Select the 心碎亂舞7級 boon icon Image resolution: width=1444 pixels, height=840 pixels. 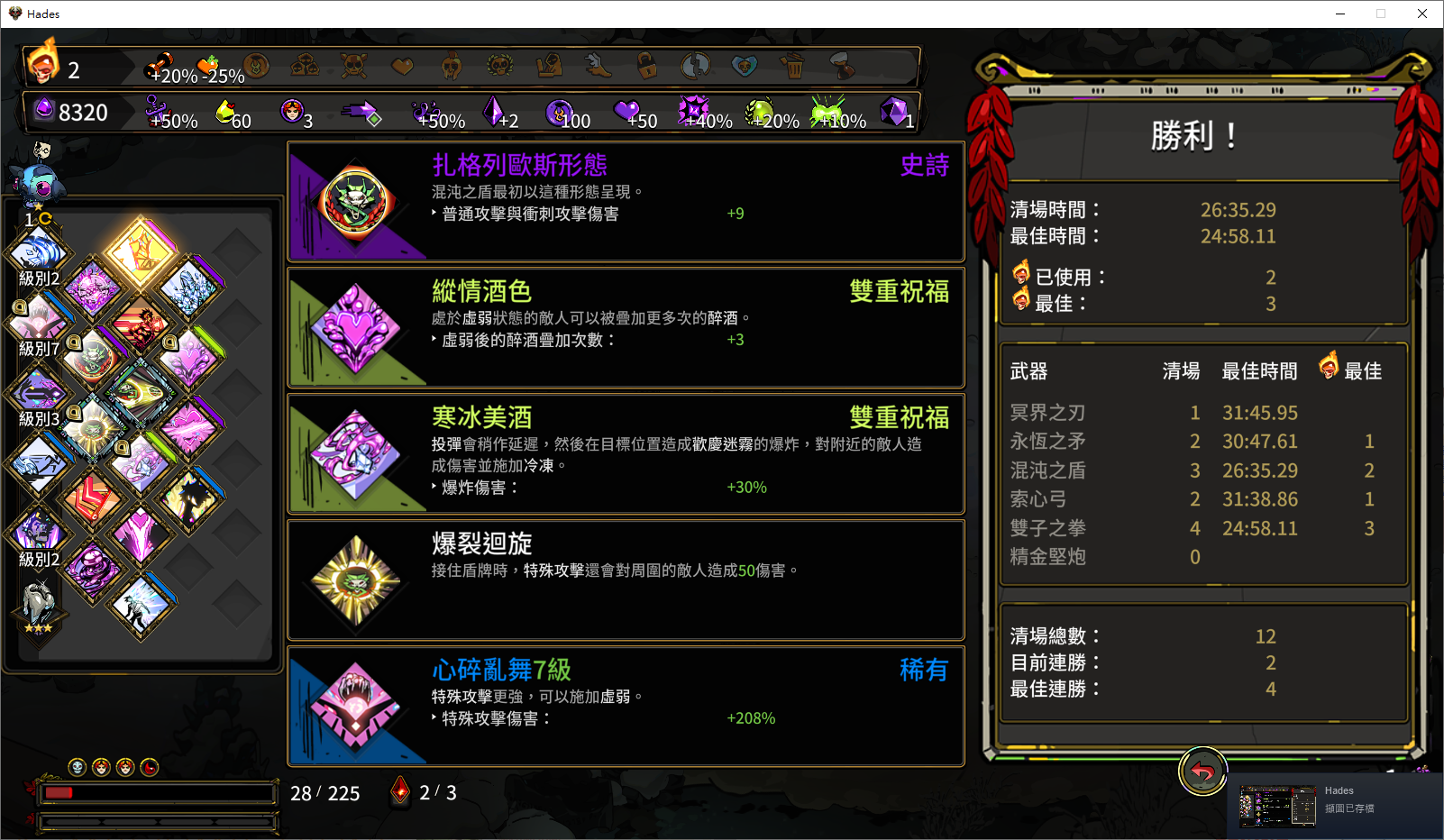click(355, 707)
